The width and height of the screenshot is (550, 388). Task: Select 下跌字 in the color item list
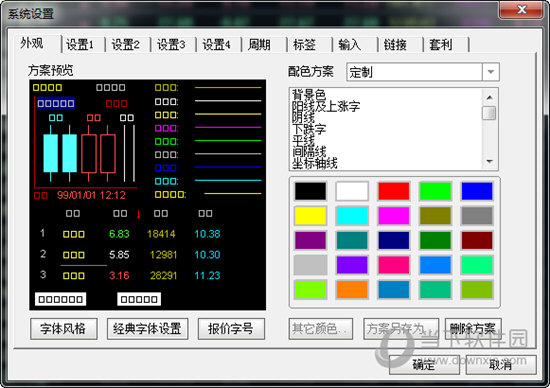[309, 129]
